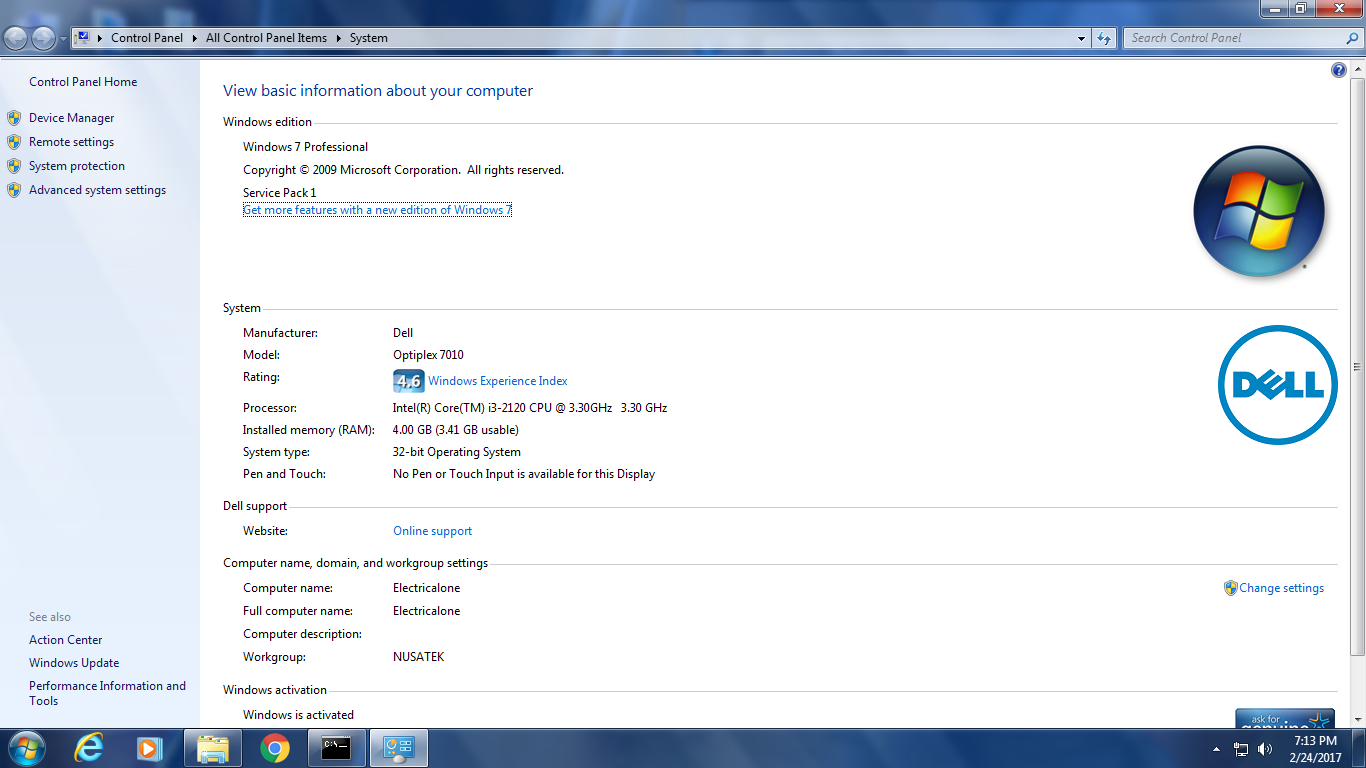Launch Google Chrome from the taskbar
The width and height of the screenshot is (1366, 768).
tap(275, 747)
